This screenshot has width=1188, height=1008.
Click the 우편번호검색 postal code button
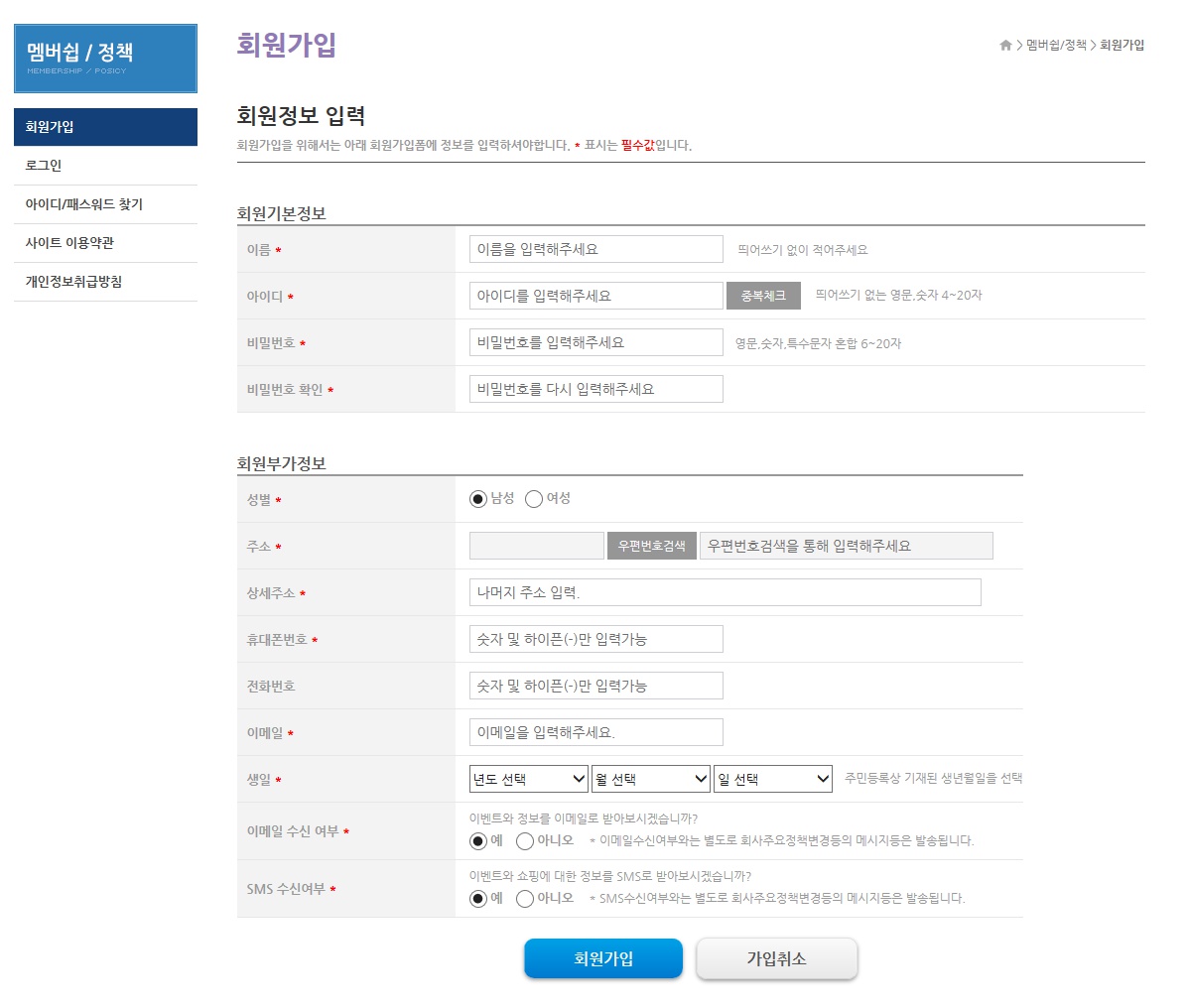pyautogui.click(x=651, y=547)
